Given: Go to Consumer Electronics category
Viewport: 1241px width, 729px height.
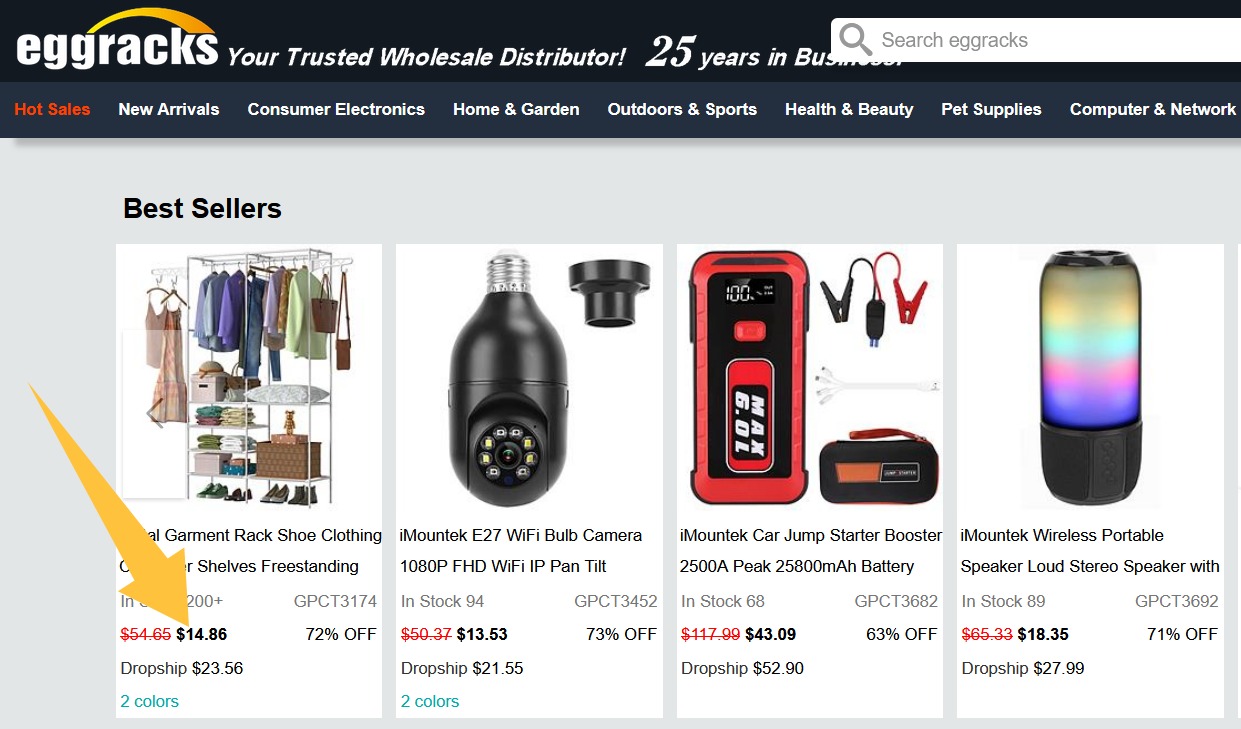Looking at the screenshot, I should point(336,109).
